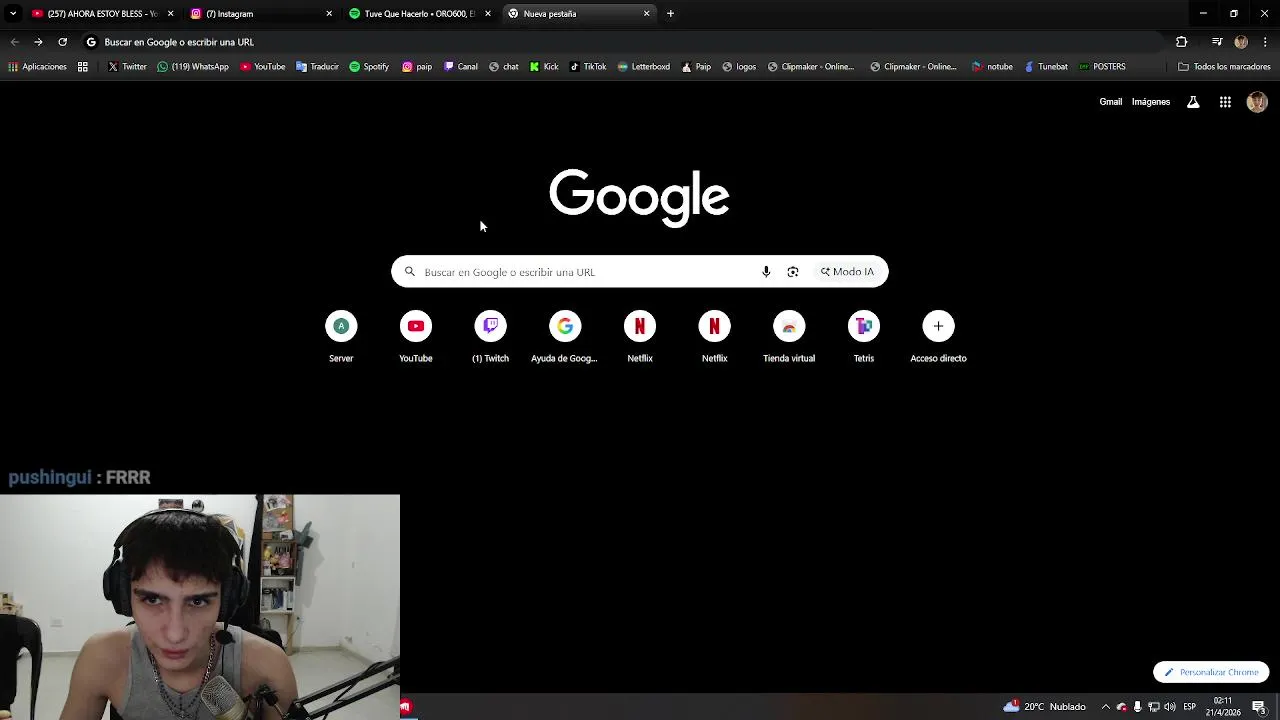
Task: Open the YouTube shortcut tile
Action: point(416,337)
